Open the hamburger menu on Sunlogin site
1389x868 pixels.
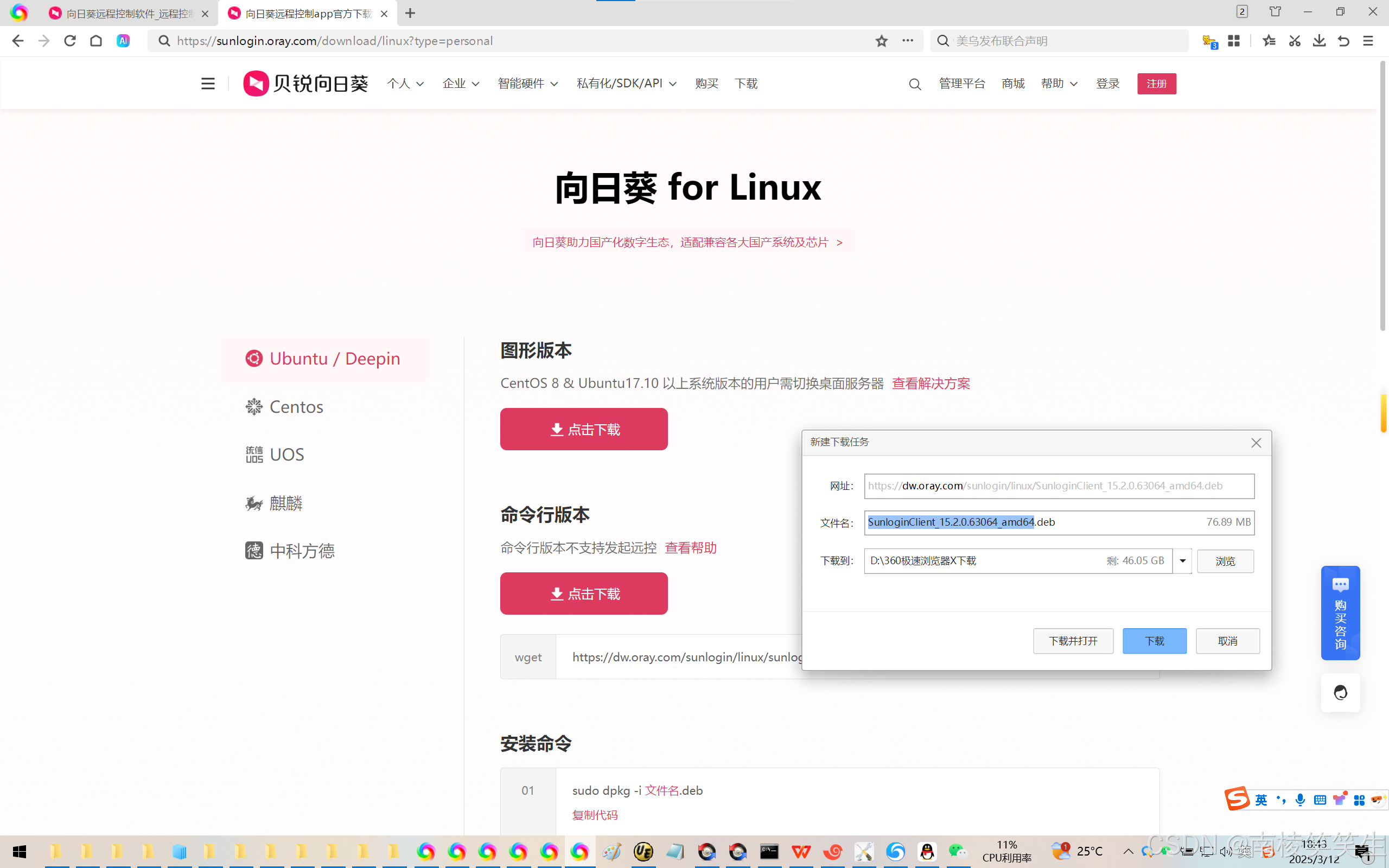(x=208, y=84)
